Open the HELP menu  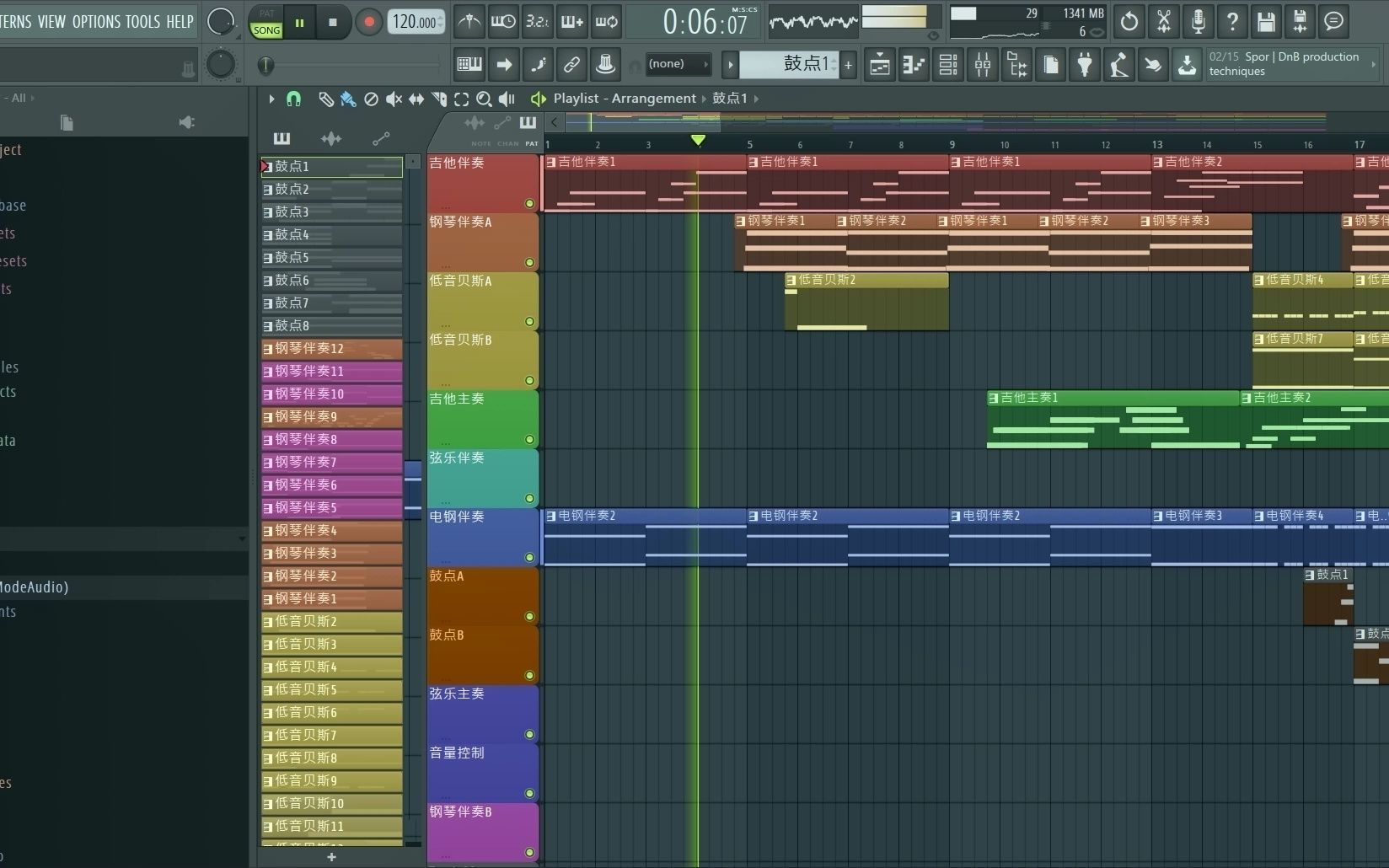tap(180, 22)
